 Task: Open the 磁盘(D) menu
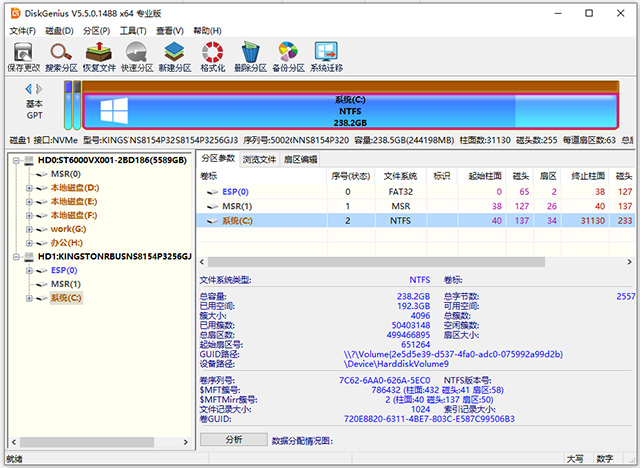(x=60, y=31)
